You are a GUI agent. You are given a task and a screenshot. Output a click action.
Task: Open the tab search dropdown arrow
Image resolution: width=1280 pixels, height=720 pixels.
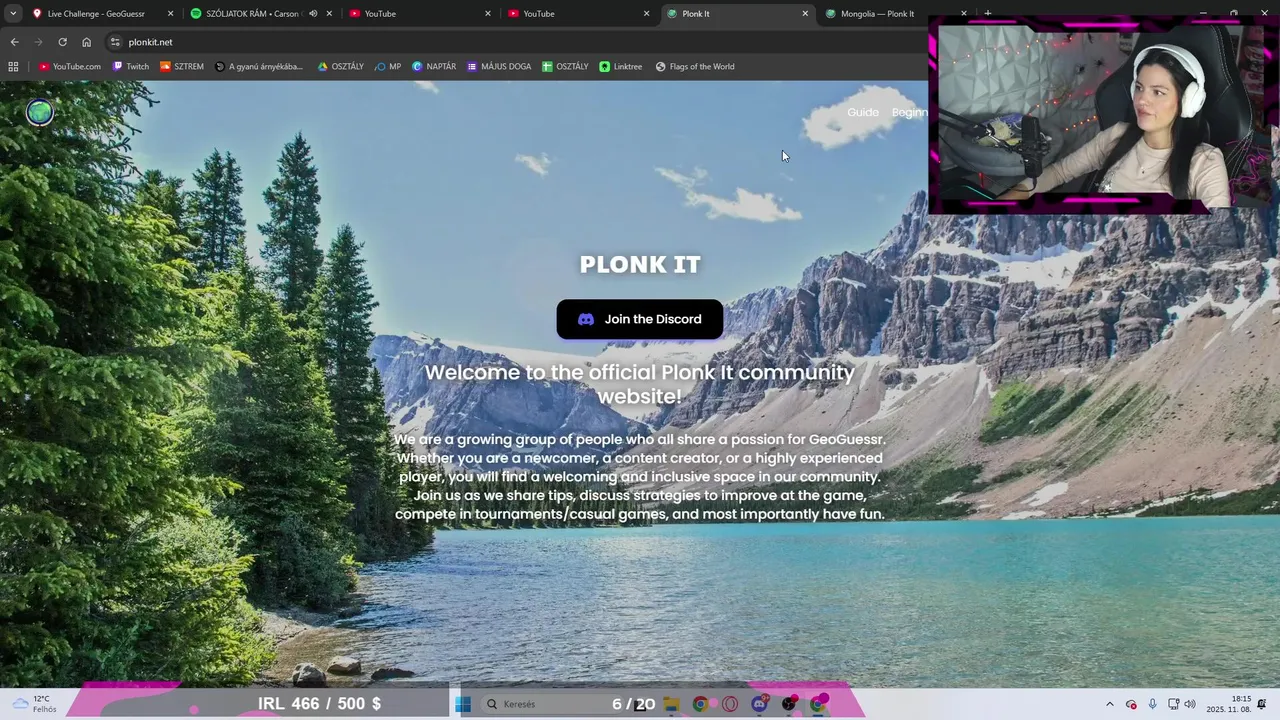[x=13, y=14]
